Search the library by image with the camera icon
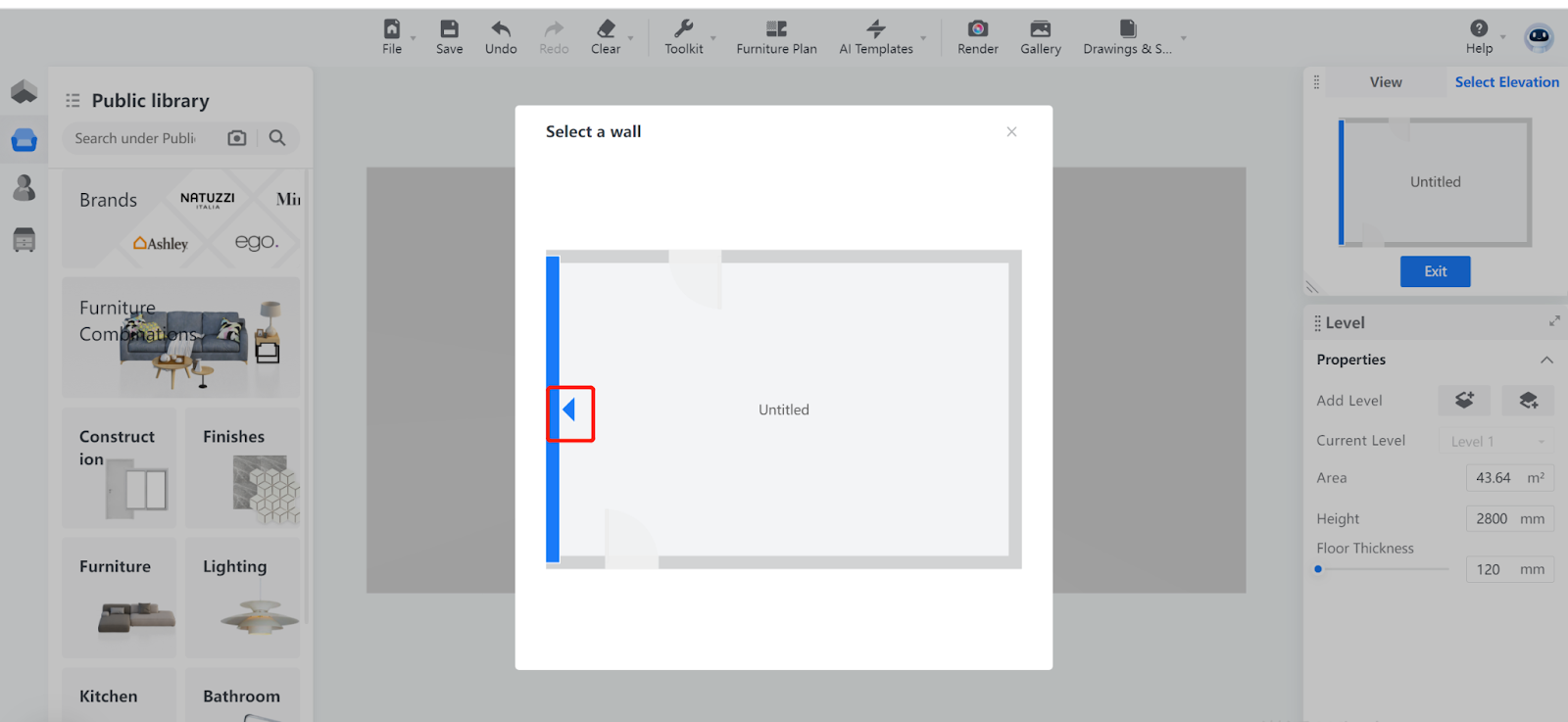 237,138
